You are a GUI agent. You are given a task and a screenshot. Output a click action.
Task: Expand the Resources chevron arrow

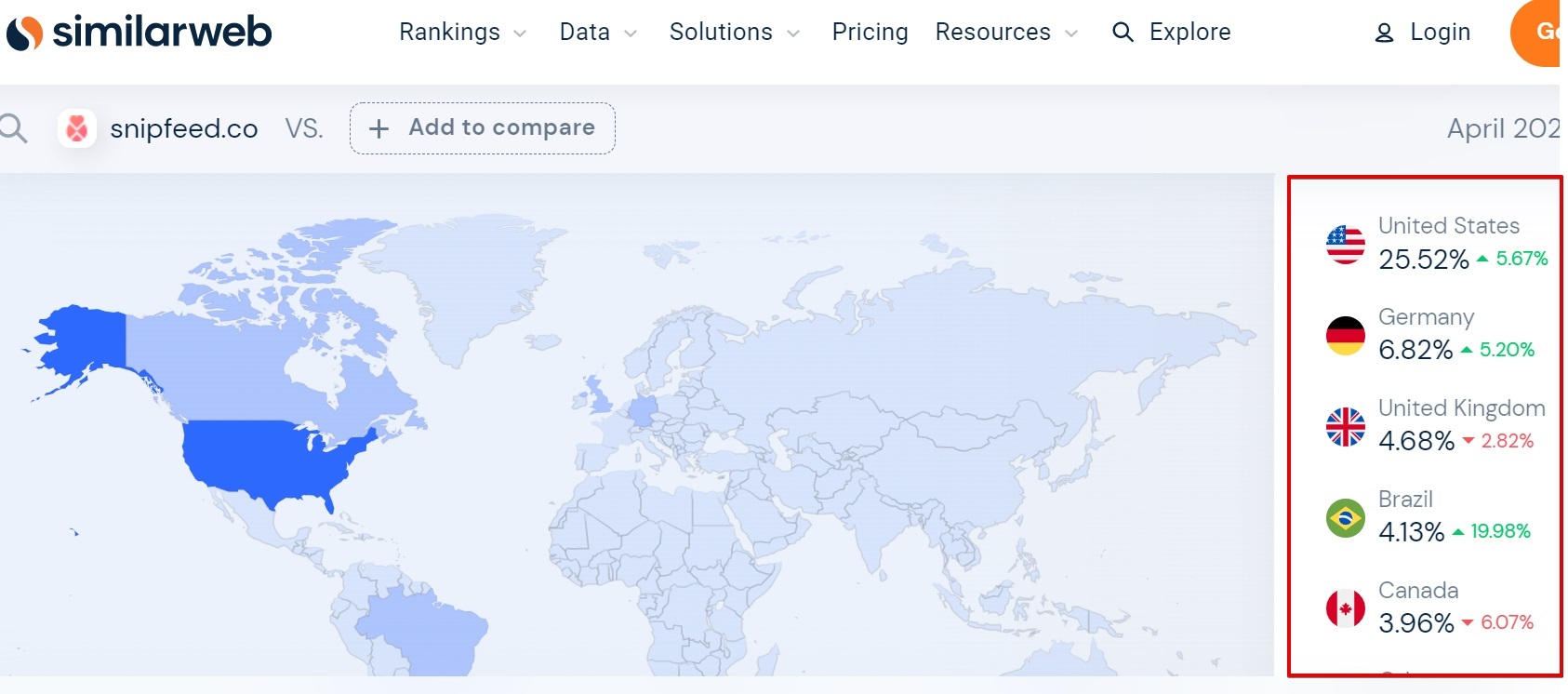point(1071,33)
